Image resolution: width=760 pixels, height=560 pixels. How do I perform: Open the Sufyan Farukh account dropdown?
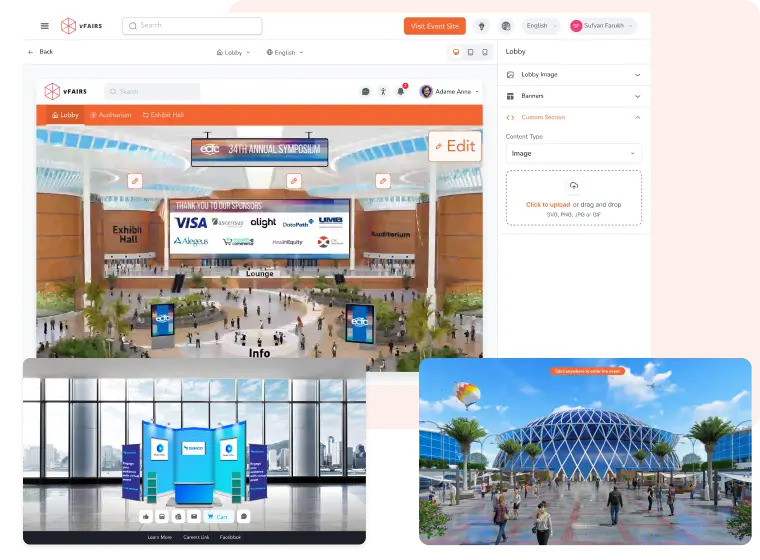(x=603, y=26)
